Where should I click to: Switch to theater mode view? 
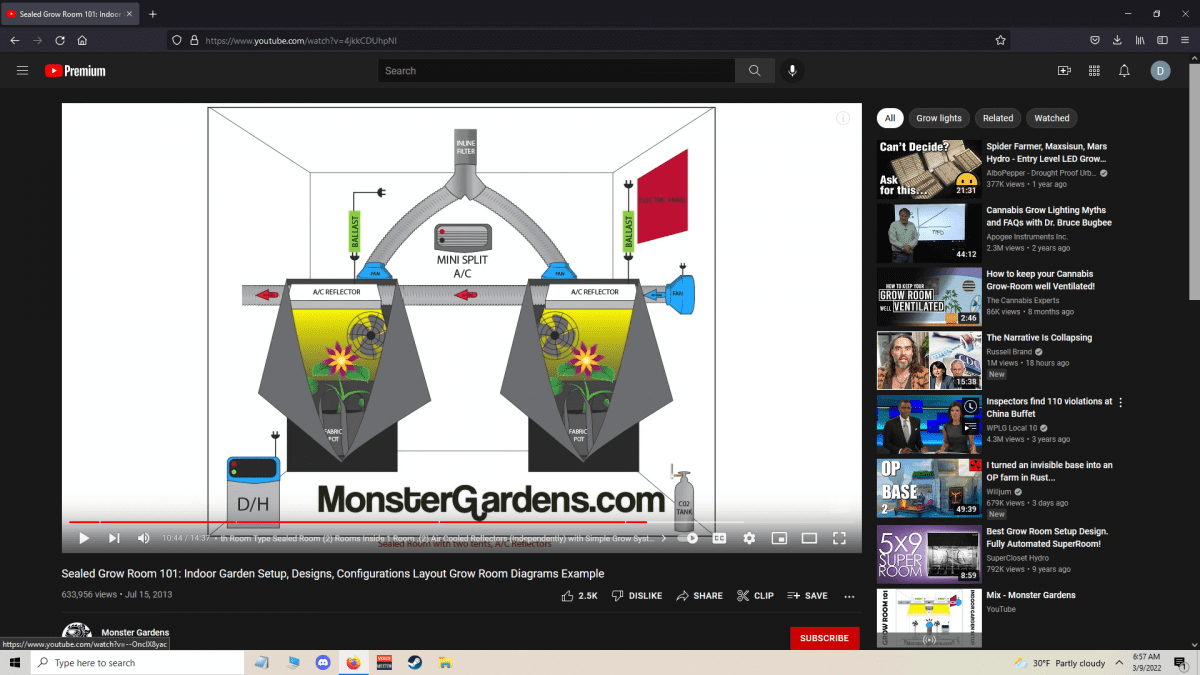809,538
